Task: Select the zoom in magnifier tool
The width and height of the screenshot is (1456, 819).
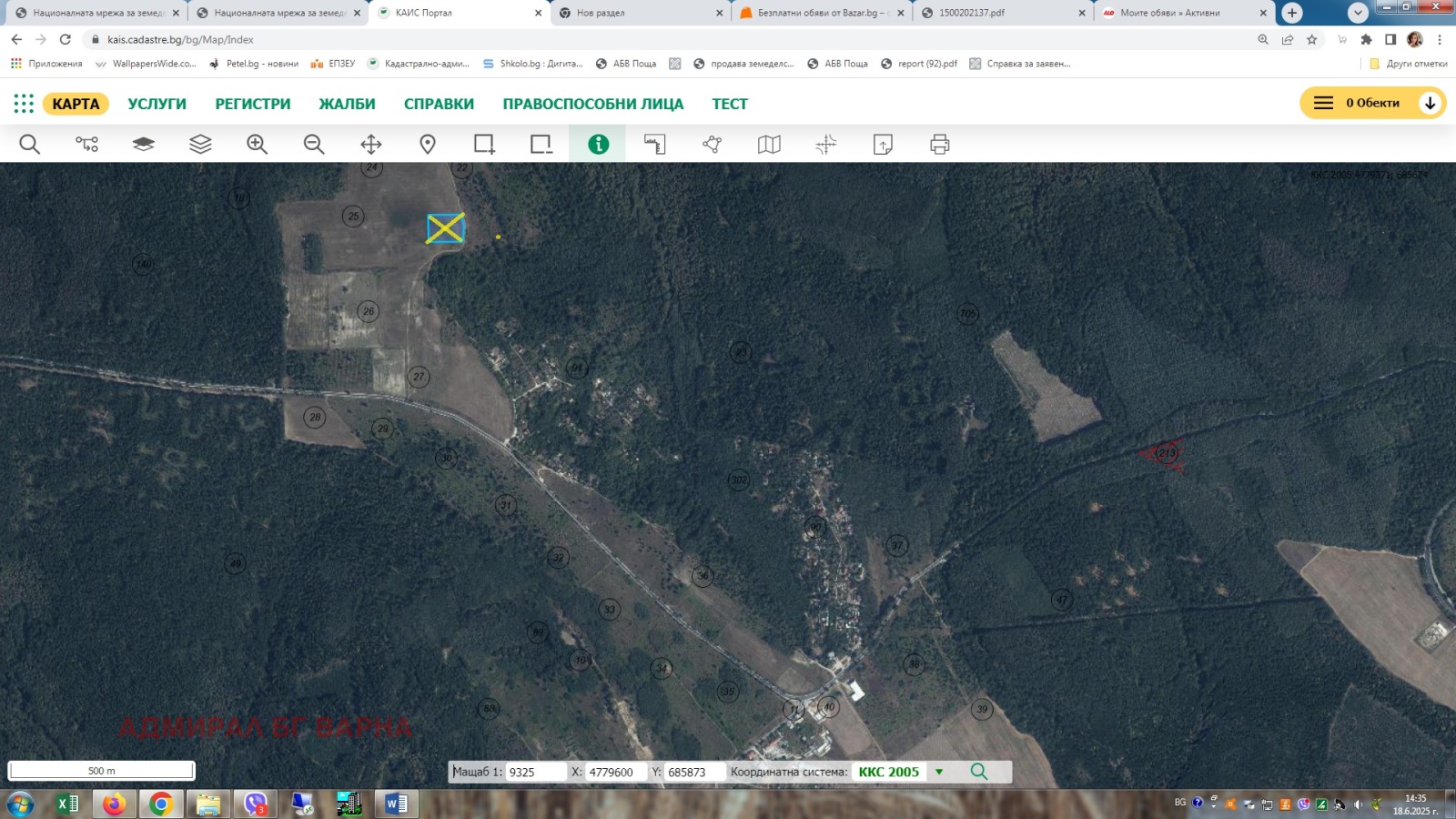Action: pos(257,145)
